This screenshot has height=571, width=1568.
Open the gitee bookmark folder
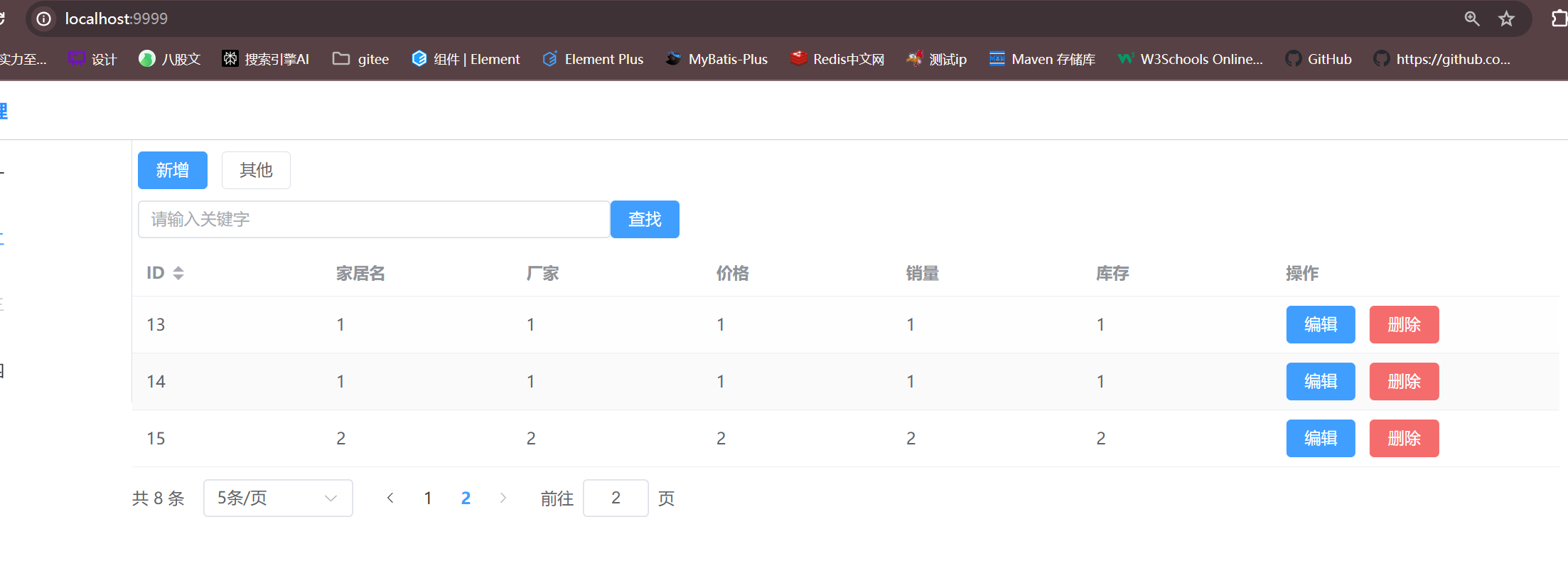pyautogui.click(x=361, y=59)
